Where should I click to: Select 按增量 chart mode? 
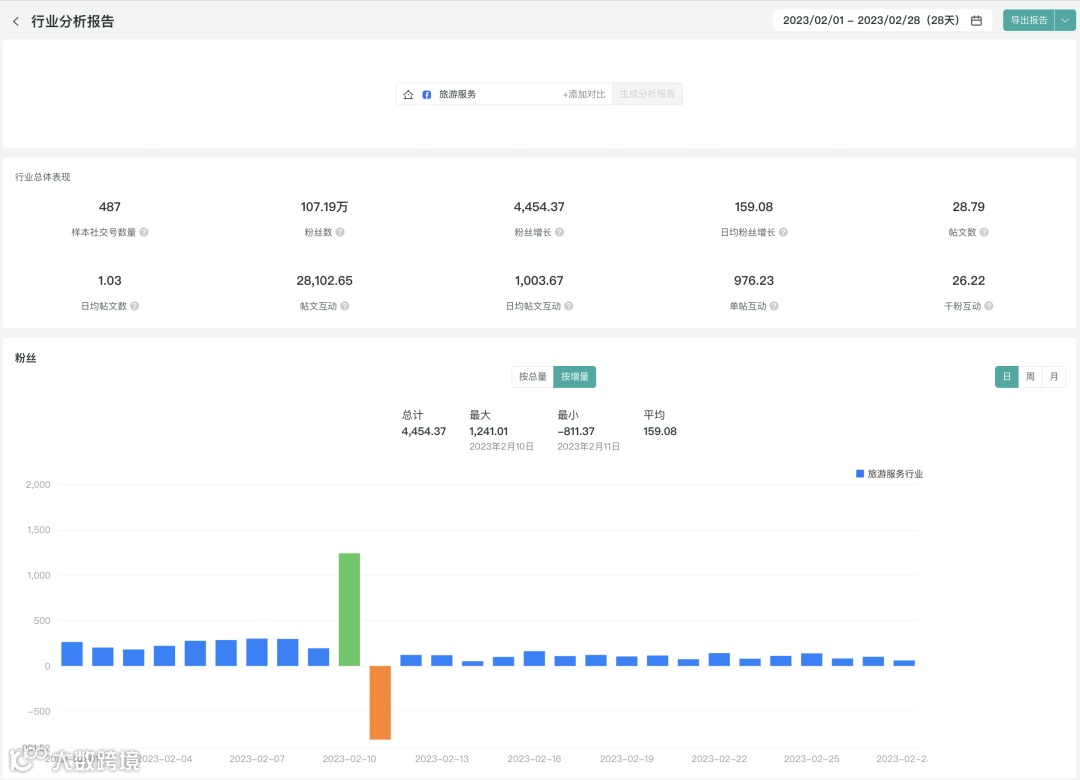[574, 377]
